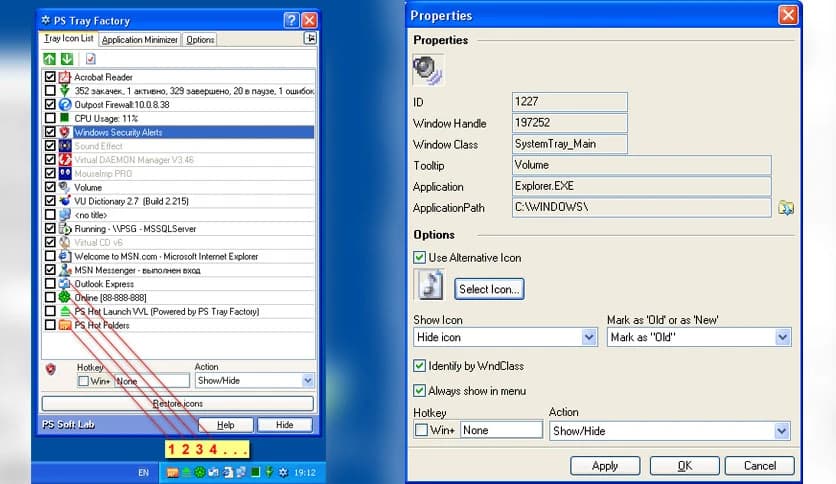Switch to Tray Icon List tab
This screenshot has width=836, height=484.
[x=69, y=38]
